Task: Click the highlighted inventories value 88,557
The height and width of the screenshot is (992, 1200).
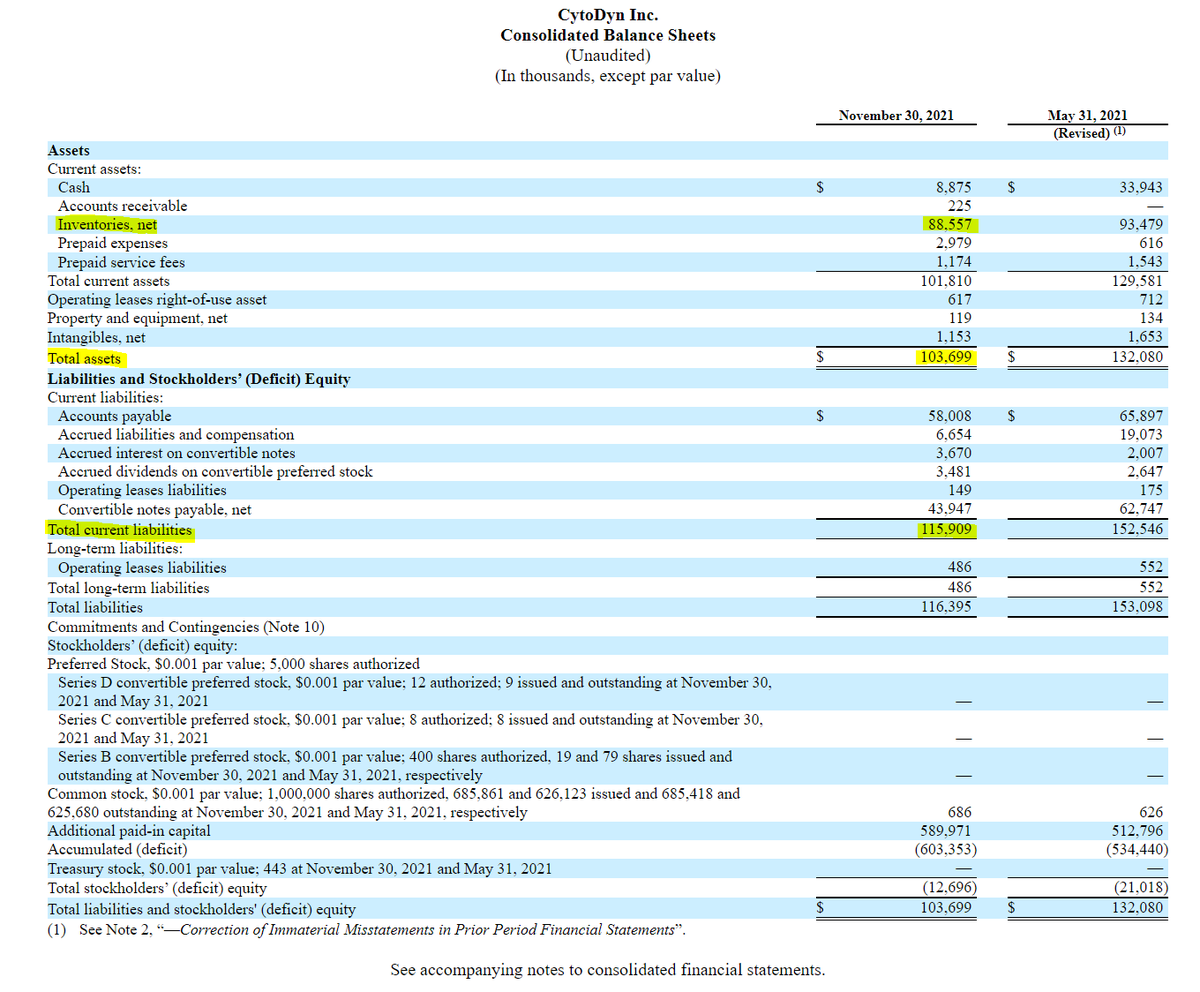Action: [x=948, y=225]
